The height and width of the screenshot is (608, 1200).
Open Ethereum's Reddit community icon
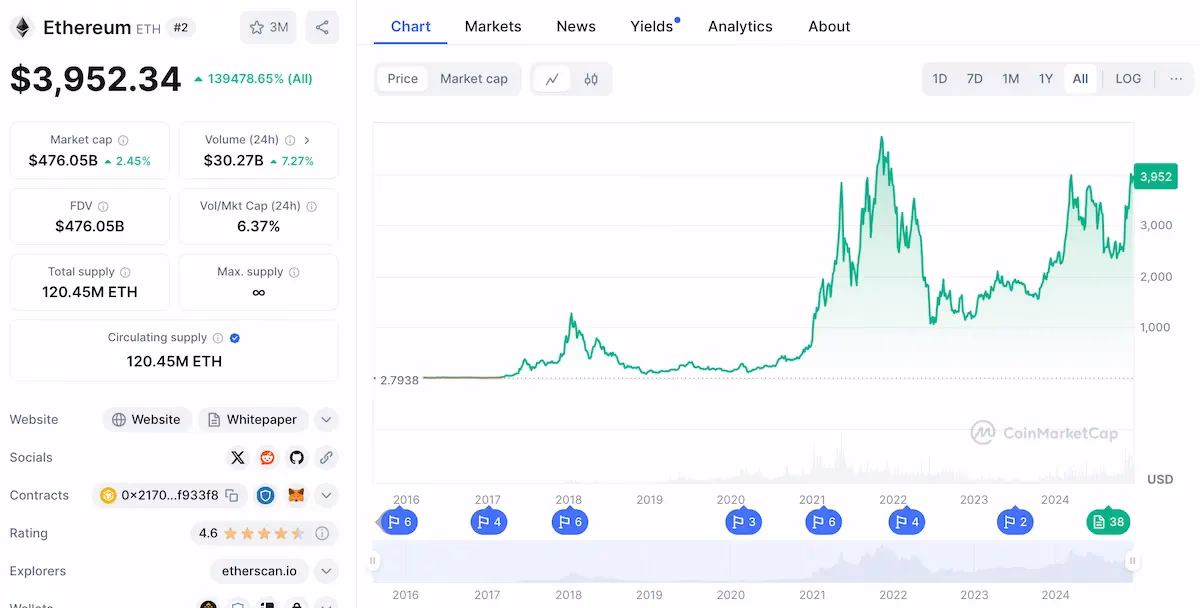pyautogui.click(x=266, y=457)
